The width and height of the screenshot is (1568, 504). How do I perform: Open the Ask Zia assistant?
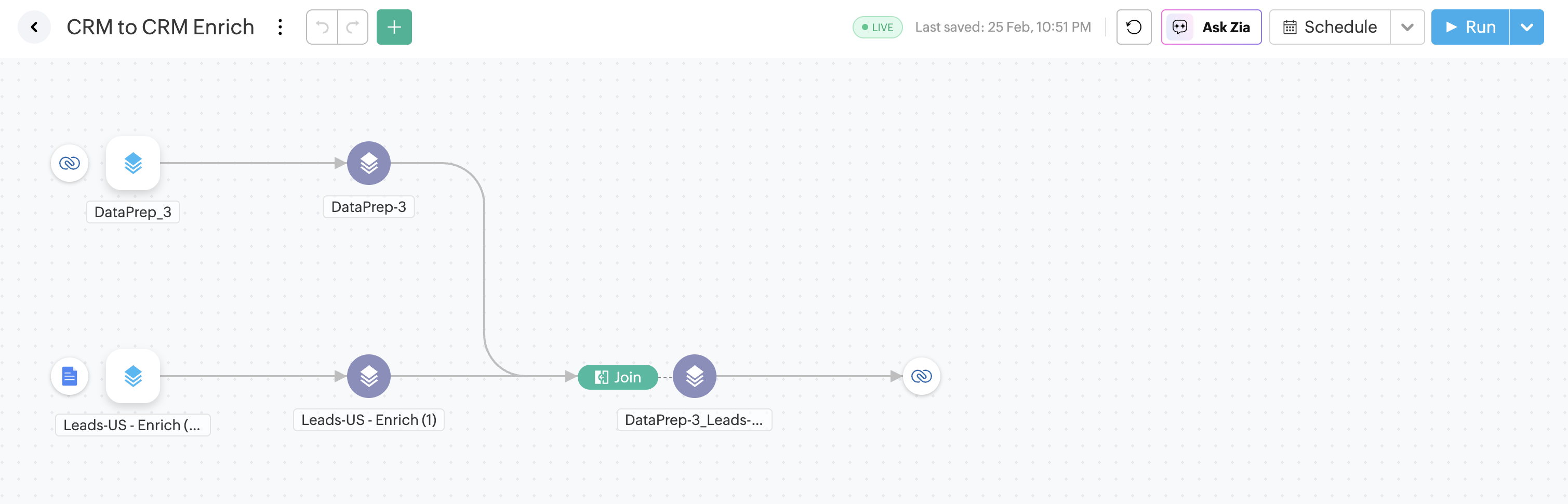tap(1211, 28)
